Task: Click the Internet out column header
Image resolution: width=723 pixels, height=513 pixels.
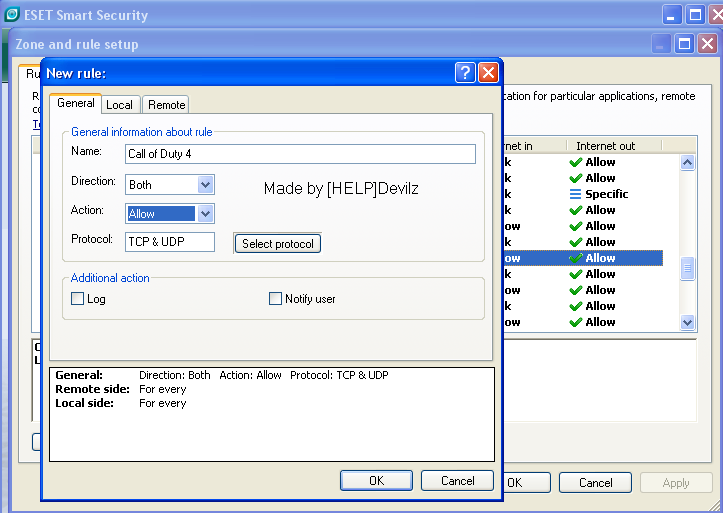Action: (x=614, y=146)
